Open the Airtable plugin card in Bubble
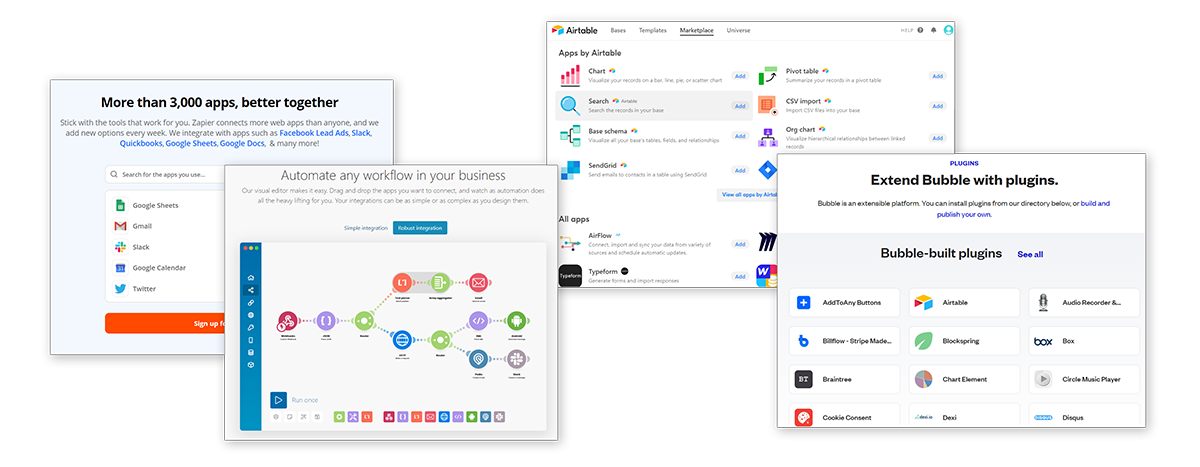The width and height of the screenshot is (1200, 467). click(964, 302)
